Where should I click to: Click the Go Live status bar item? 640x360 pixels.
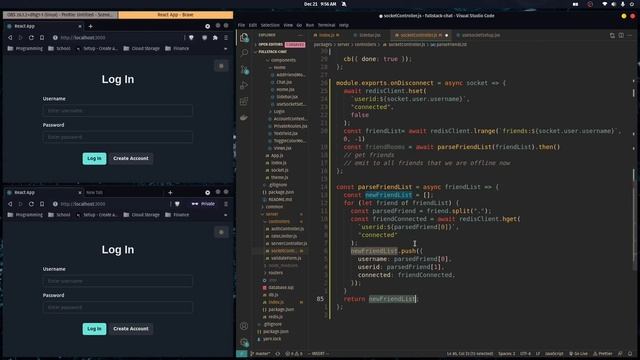click(x=578, y=353)
